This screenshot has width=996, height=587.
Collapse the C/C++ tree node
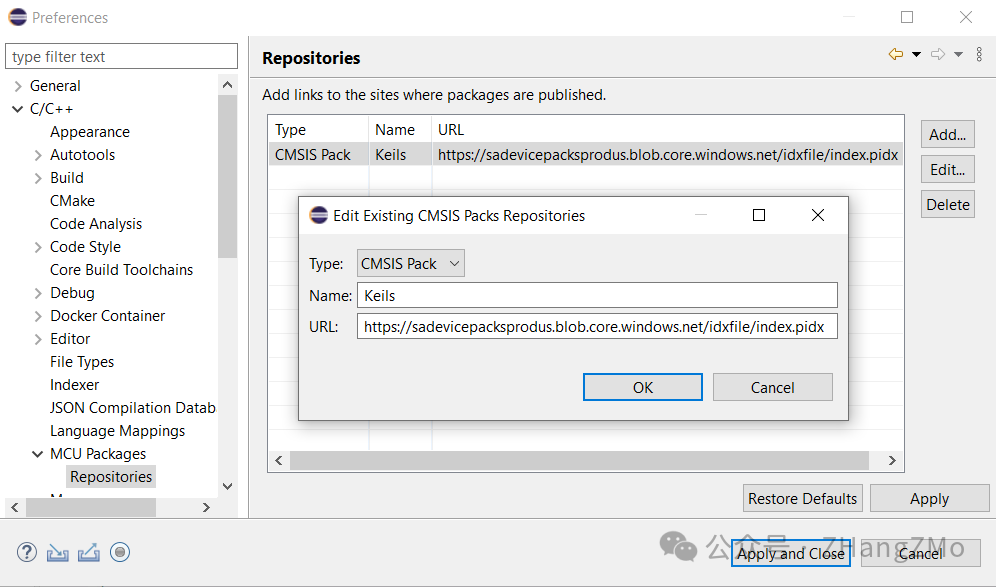18,109
